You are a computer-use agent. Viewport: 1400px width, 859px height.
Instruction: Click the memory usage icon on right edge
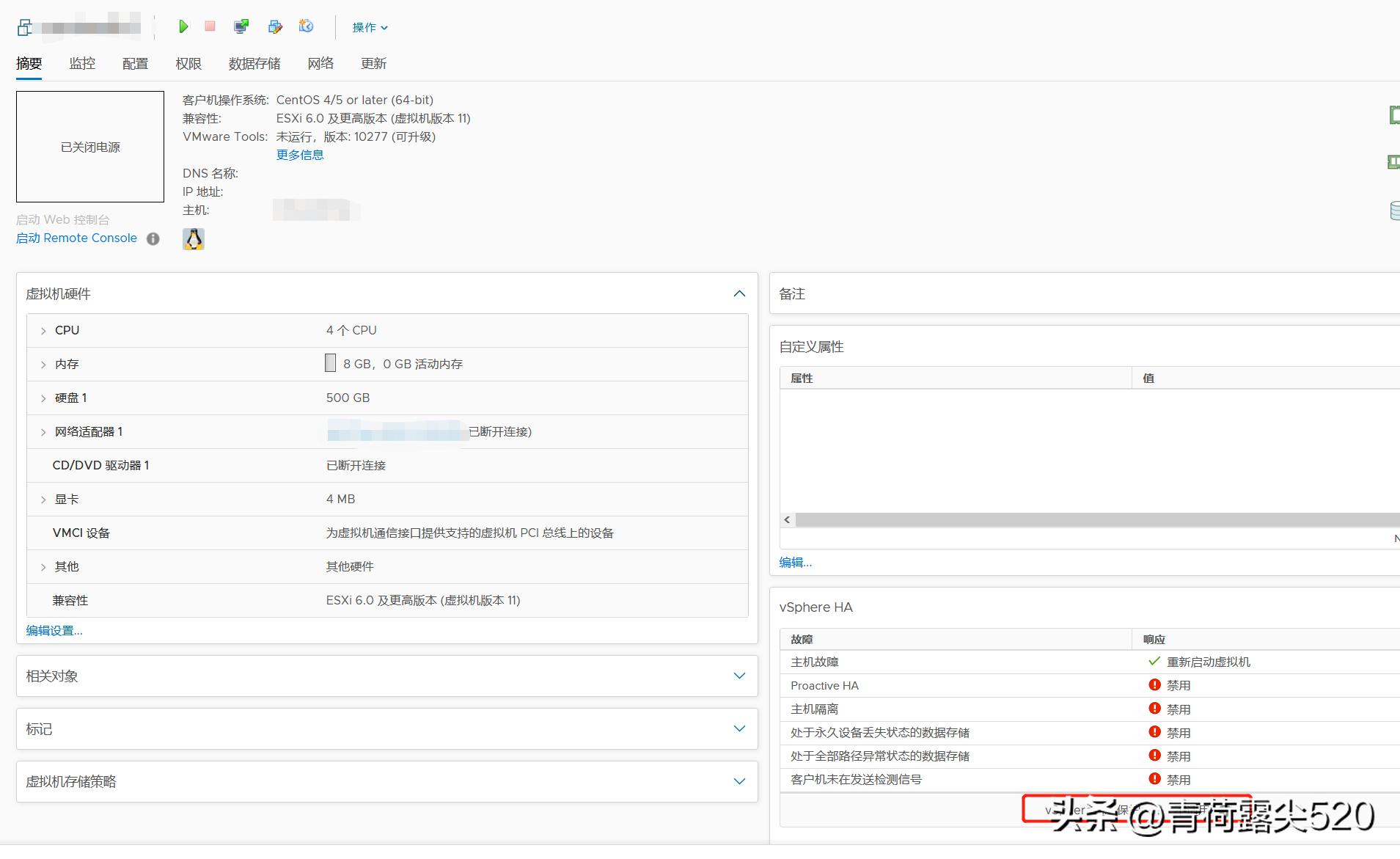(1393, 161)
